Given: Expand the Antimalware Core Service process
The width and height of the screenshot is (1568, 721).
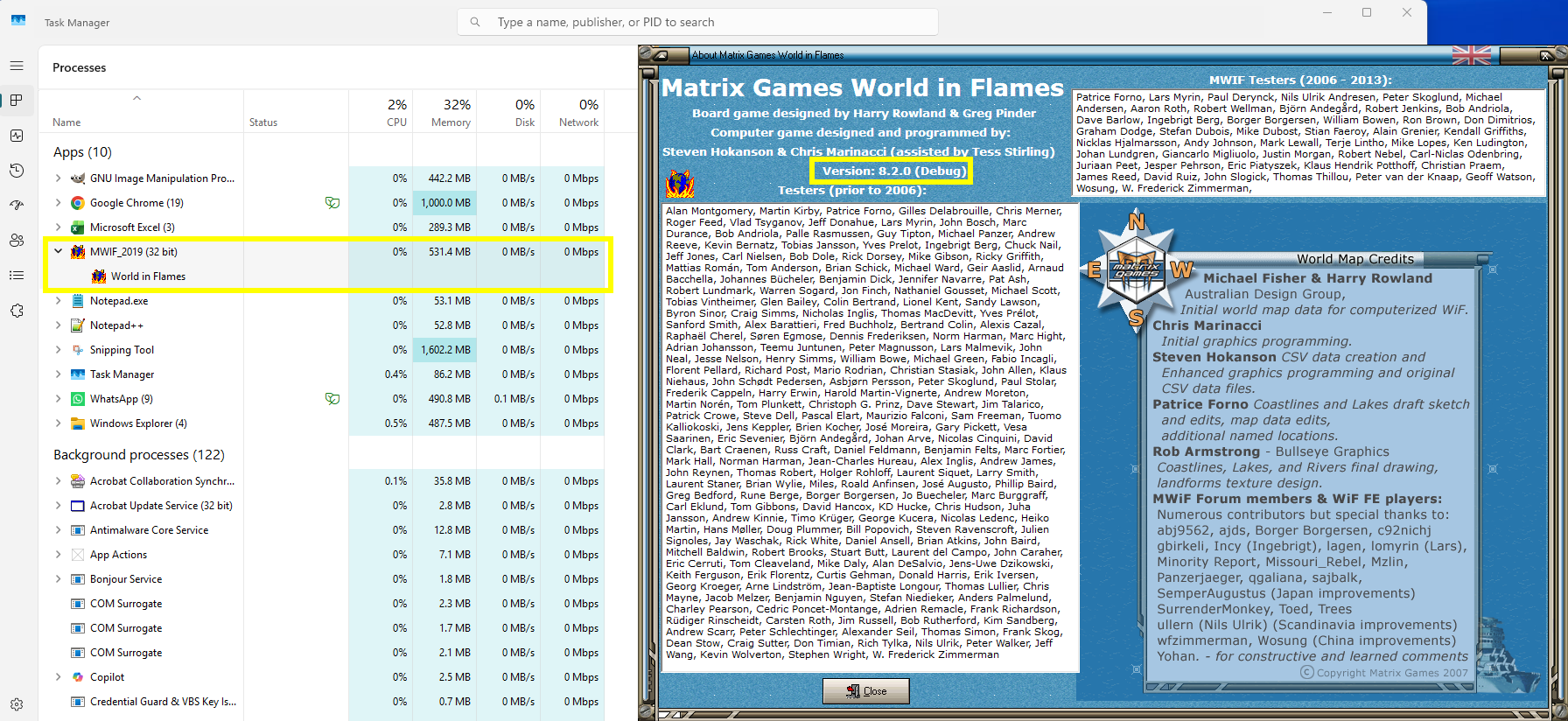Looking at the screenshot, I should [59, 530].
